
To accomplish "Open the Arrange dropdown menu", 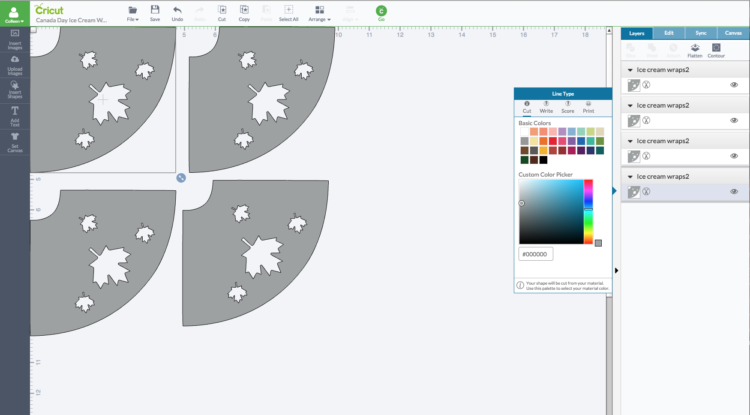I will (x=319, y=13).
